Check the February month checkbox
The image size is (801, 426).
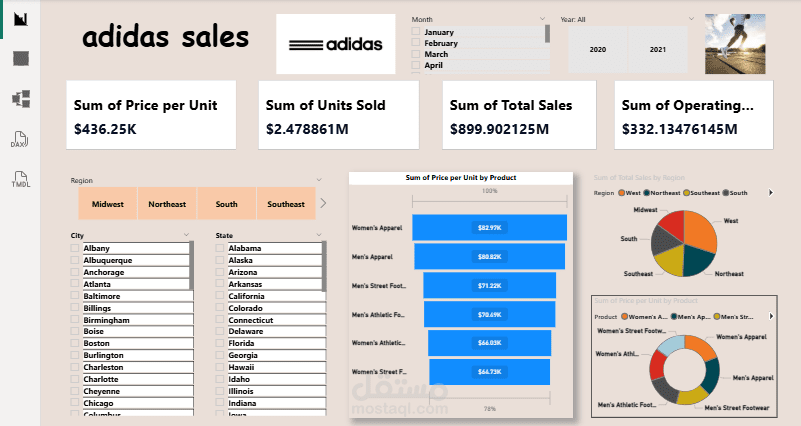click(416, 43)
